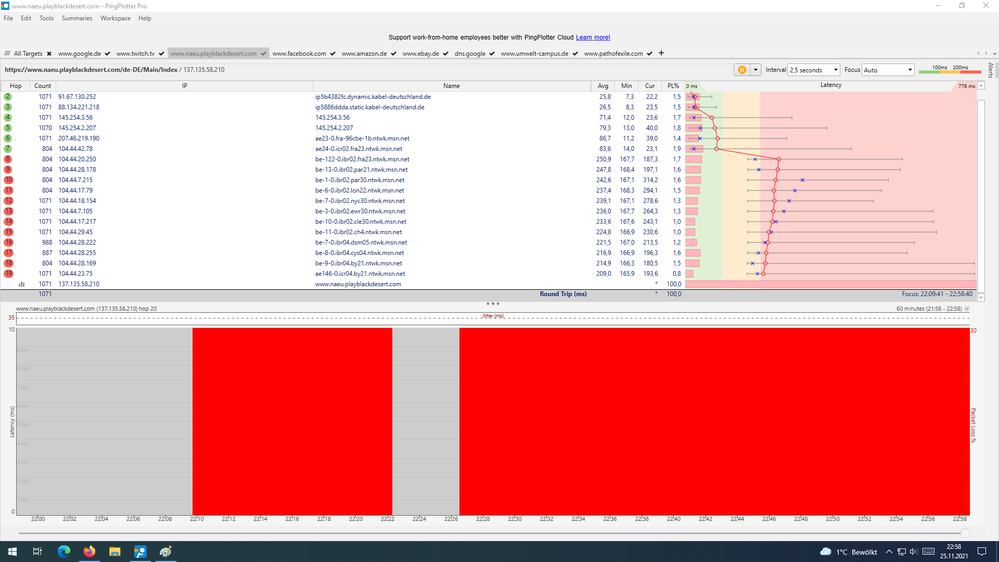Image resolution: width=999 pixels, height=562 pixels.
Task: Toggle the checkmark on www.pathofexile.com tab
Action: pyautogui.click(x=649, y=54)
